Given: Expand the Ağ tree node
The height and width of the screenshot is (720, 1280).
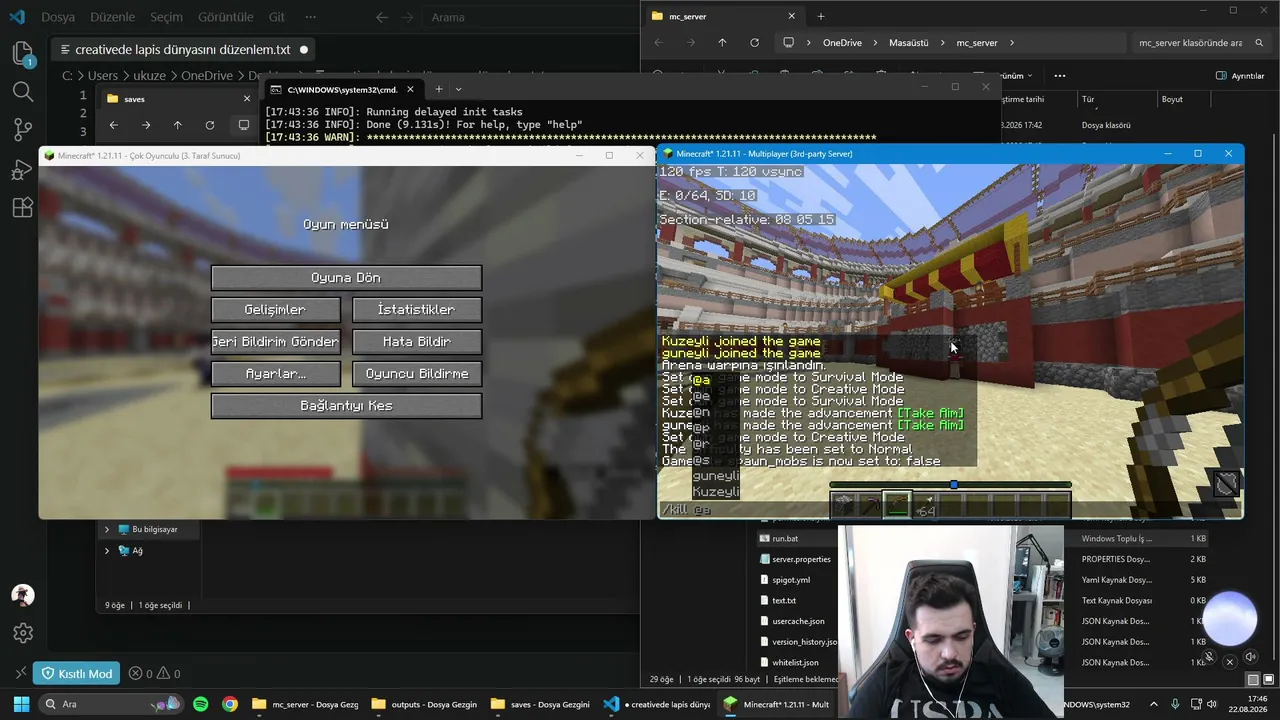Looking at the screenshot, I should click(107, 551).
